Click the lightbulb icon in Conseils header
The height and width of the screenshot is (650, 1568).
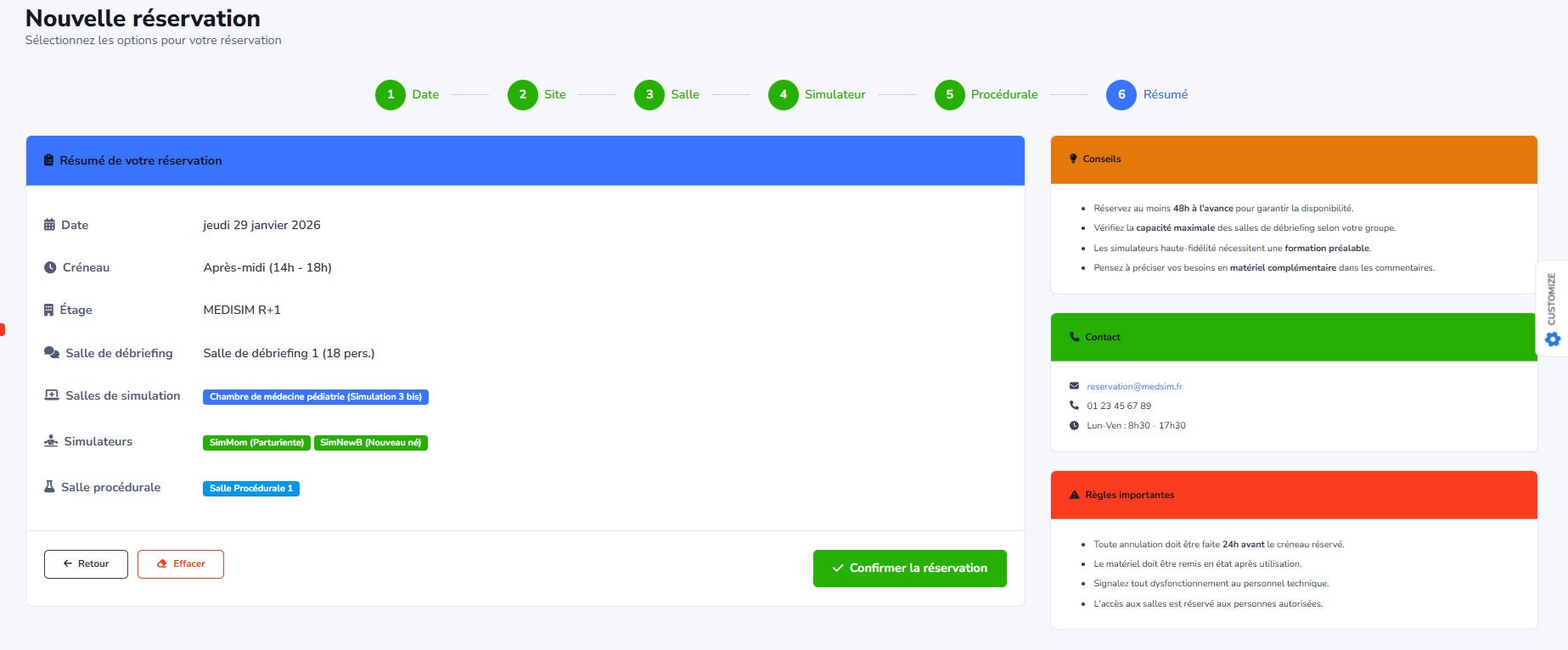coord(1073,159)
